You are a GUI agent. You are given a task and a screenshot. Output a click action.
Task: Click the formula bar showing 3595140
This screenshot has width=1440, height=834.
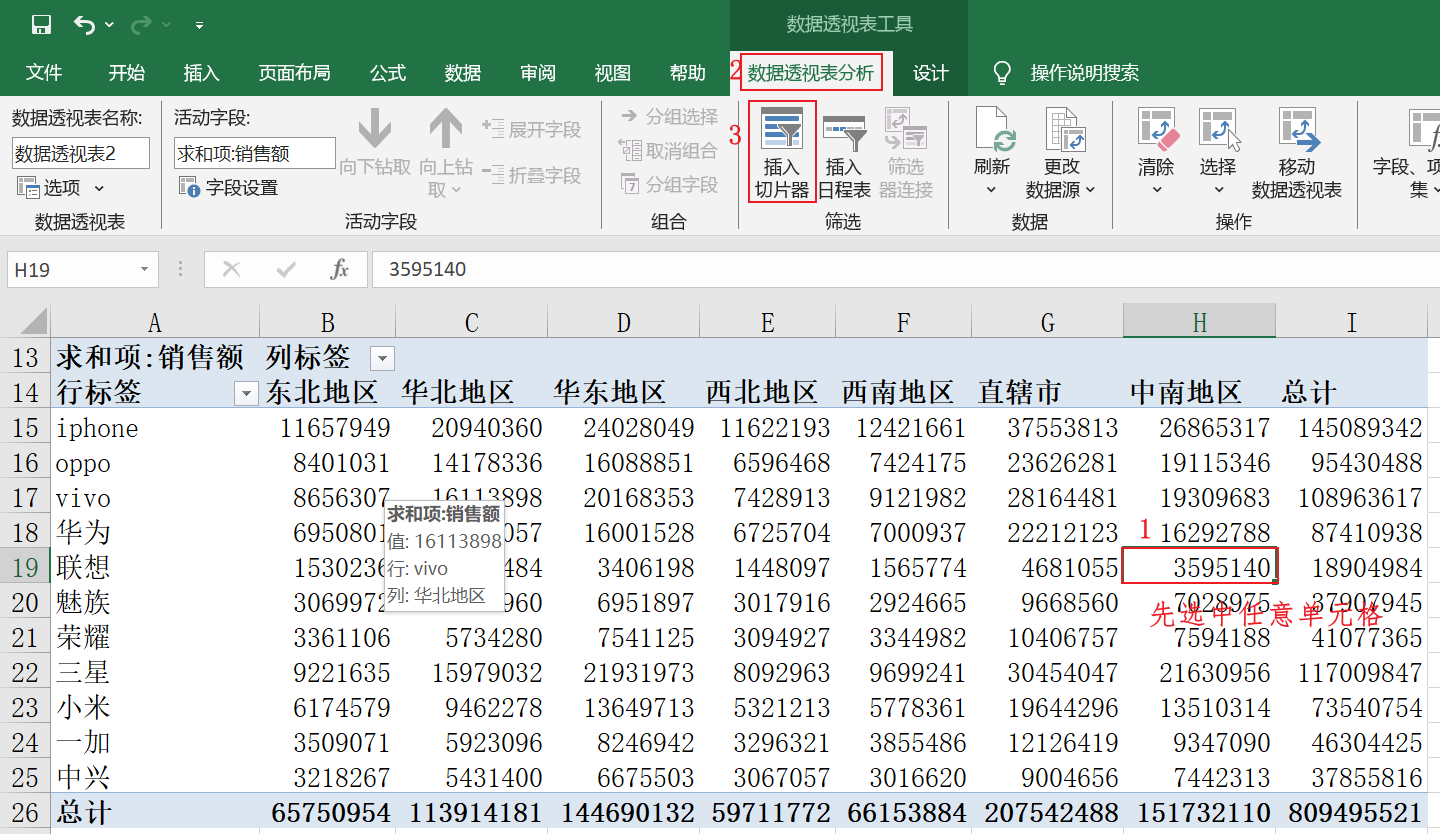pos(905,269)
